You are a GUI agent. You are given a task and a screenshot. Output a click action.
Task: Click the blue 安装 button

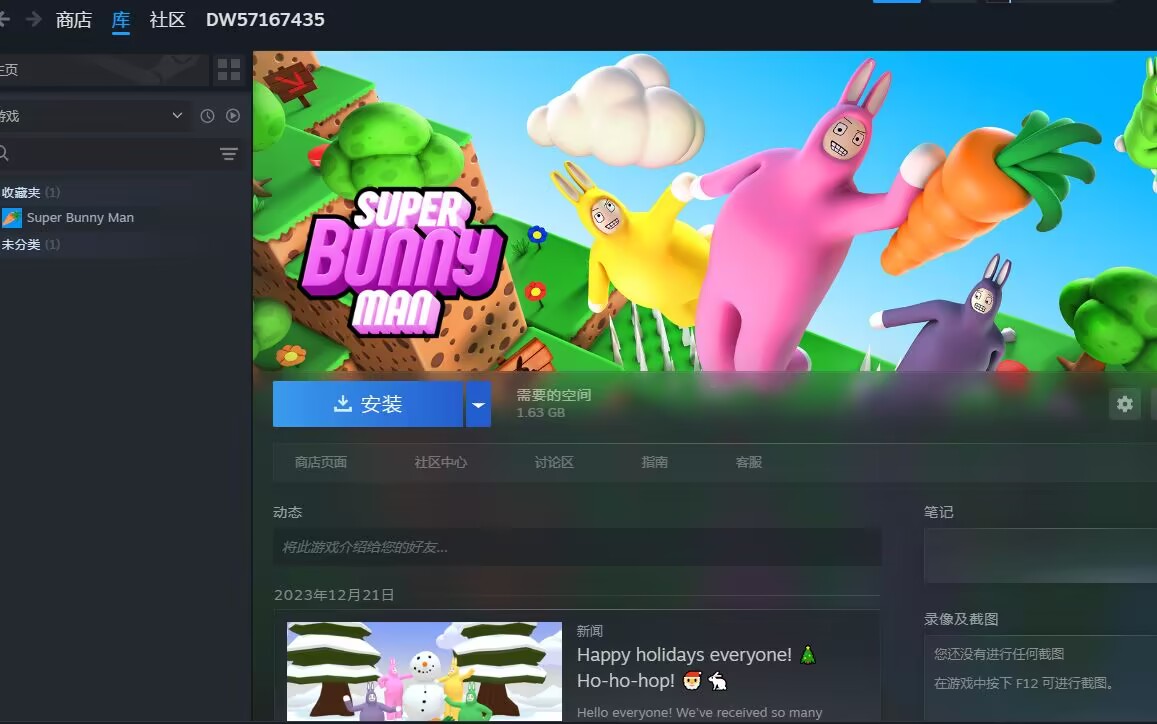tap(367, 404)
